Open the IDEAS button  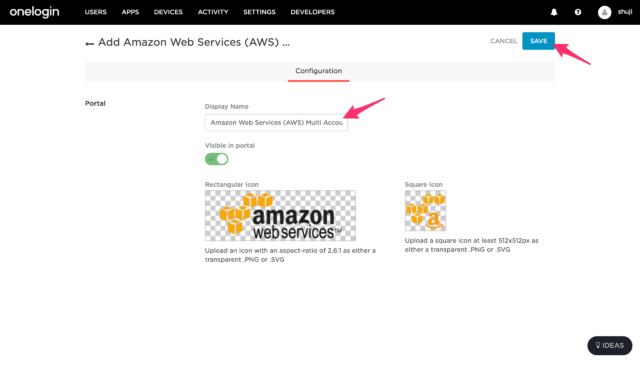coord(610,345)
